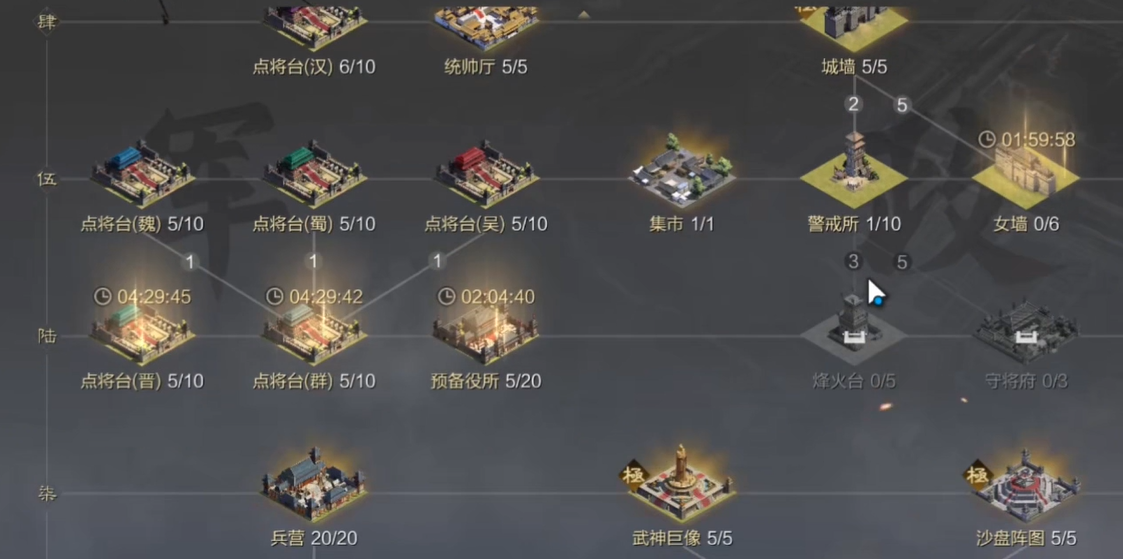Select the 点将台(魏) building icon

tap(143, 174)
